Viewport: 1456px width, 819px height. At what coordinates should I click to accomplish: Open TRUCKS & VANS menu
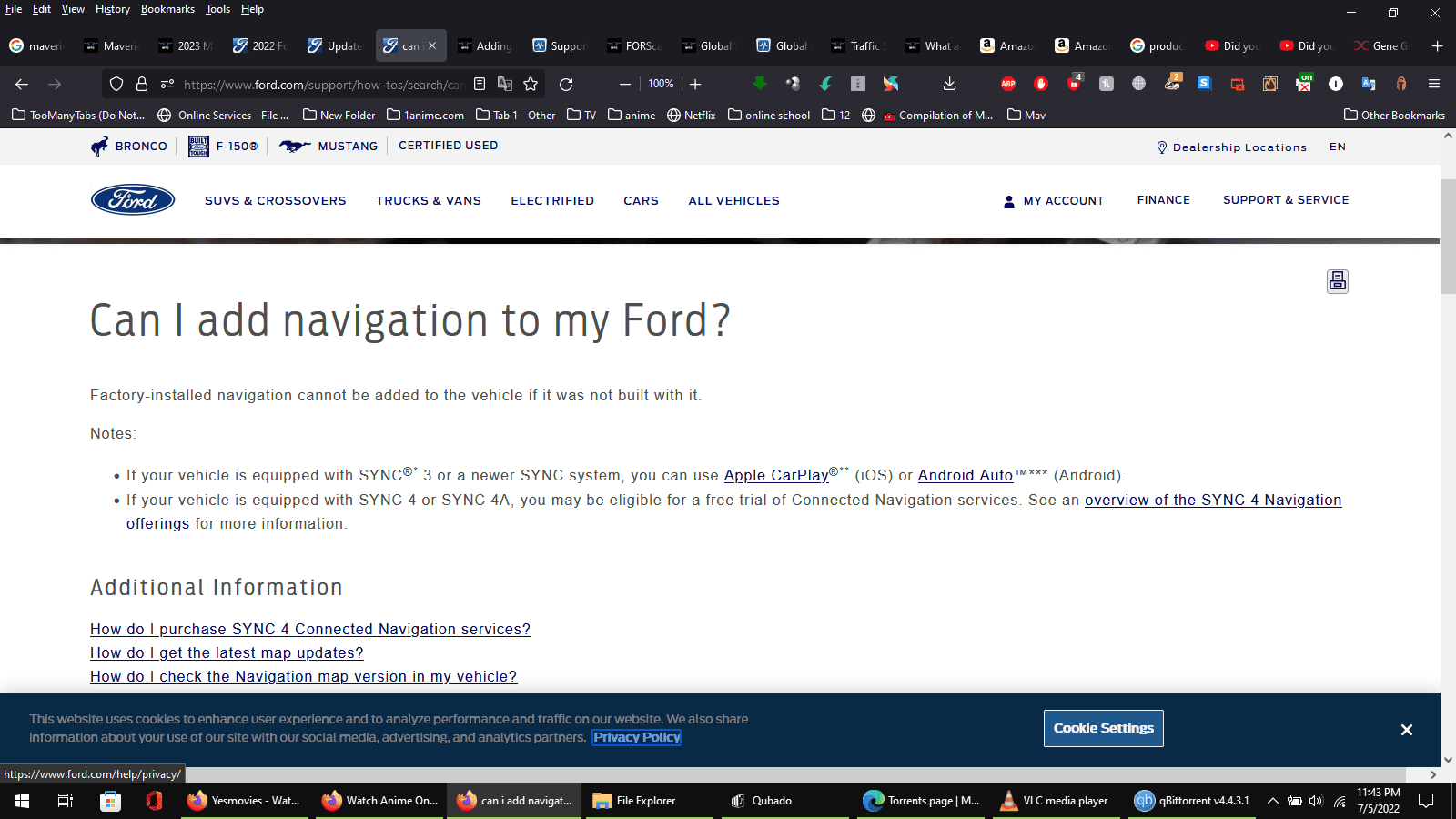click(429, 201)
